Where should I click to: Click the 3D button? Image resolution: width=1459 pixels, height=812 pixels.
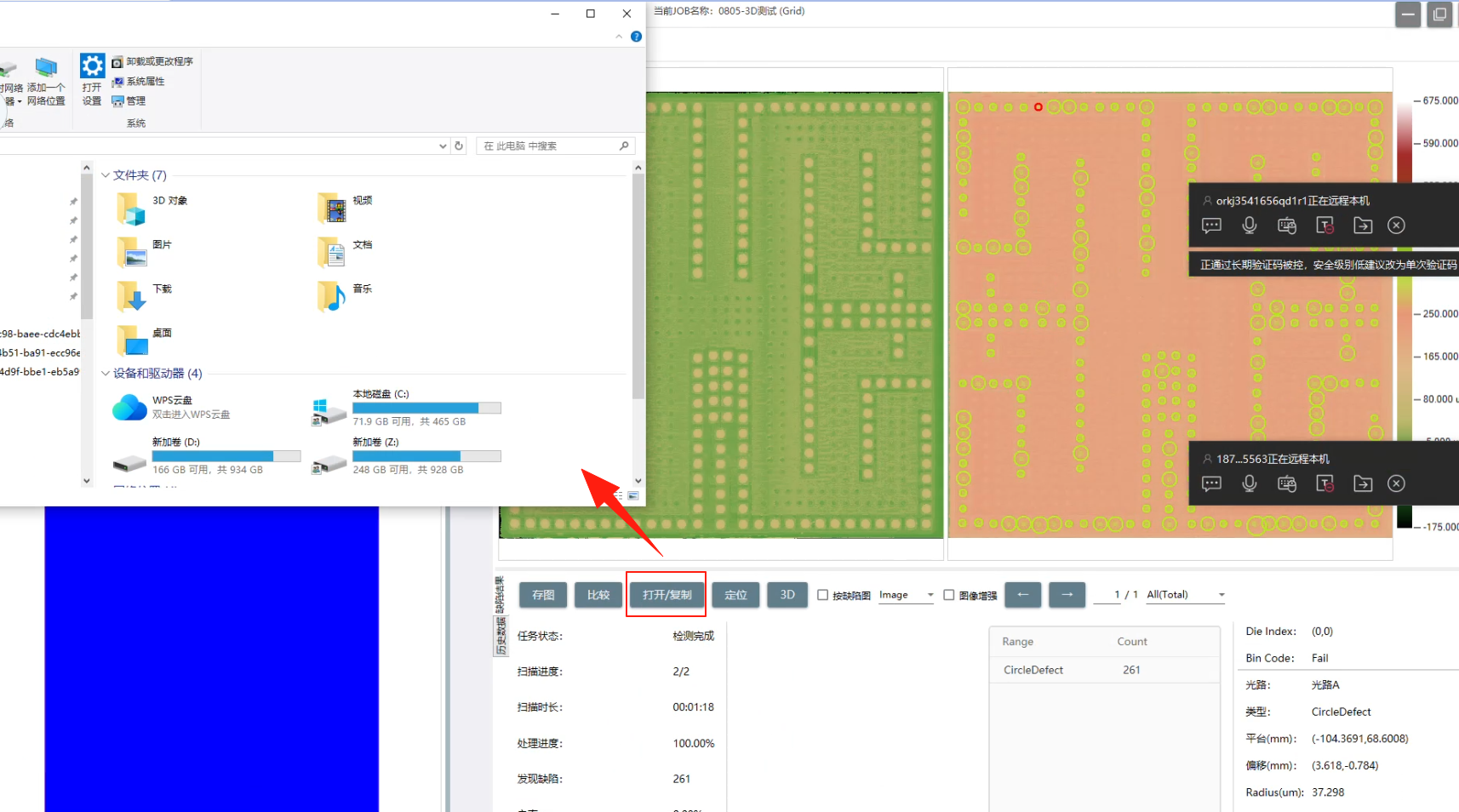(787, 595)
